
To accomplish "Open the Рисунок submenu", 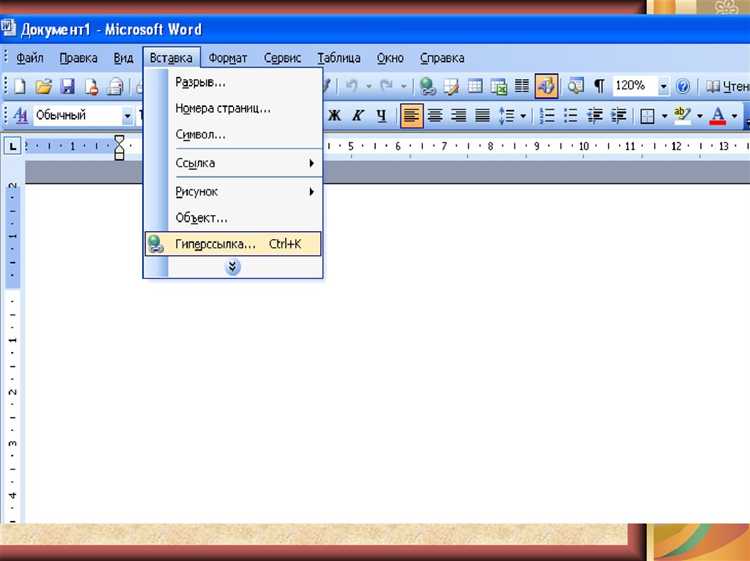I will pyautogui.click(x=233, y=191).
